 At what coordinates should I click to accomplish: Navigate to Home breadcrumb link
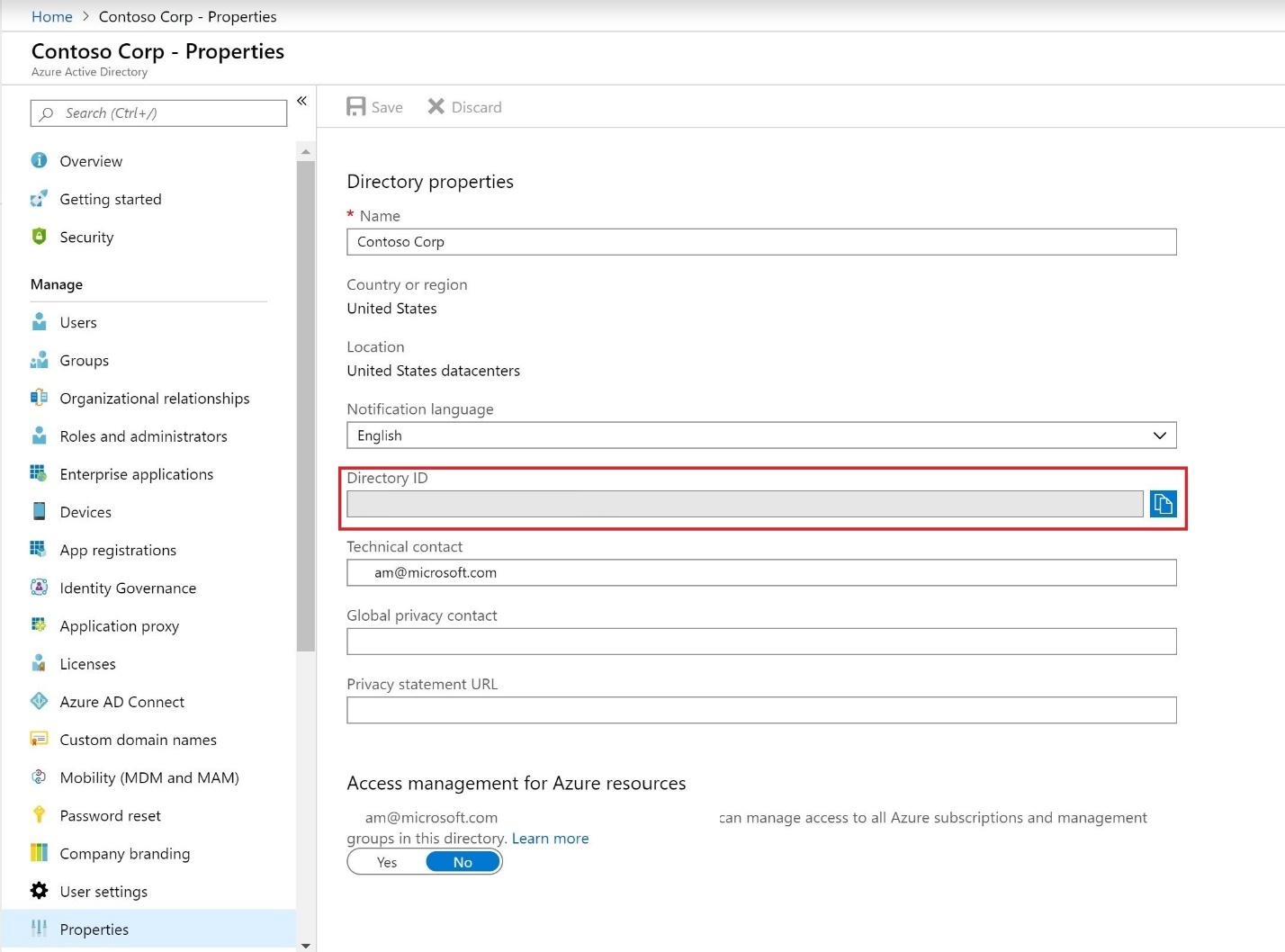point(51,16)
